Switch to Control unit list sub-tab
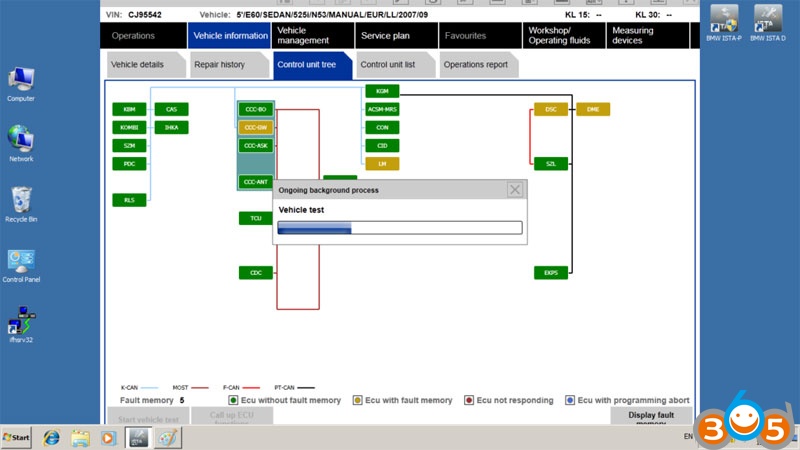800x450 pixels. [x=395, y=65]
